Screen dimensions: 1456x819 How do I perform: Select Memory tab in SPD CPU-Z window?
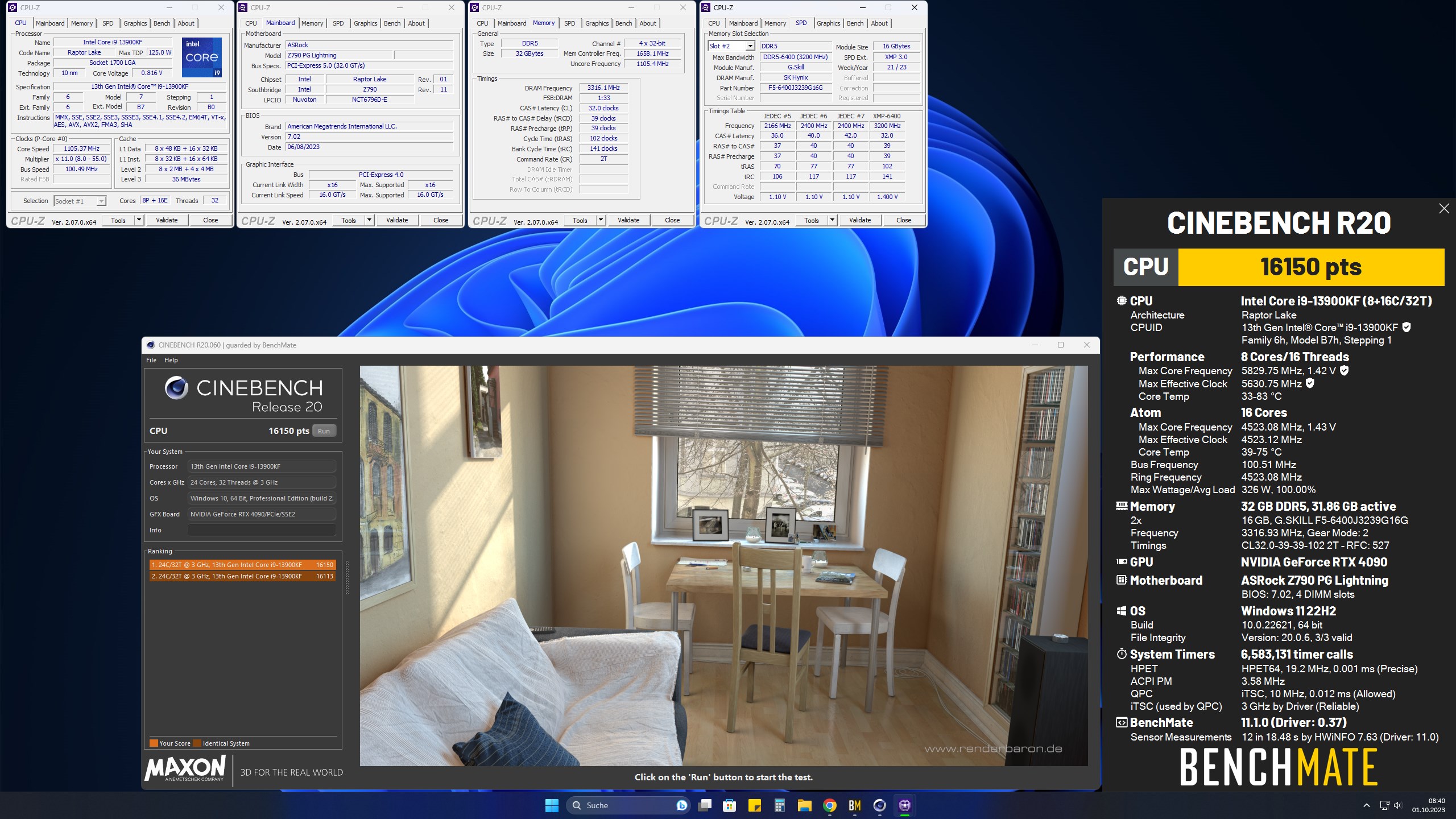775,23
